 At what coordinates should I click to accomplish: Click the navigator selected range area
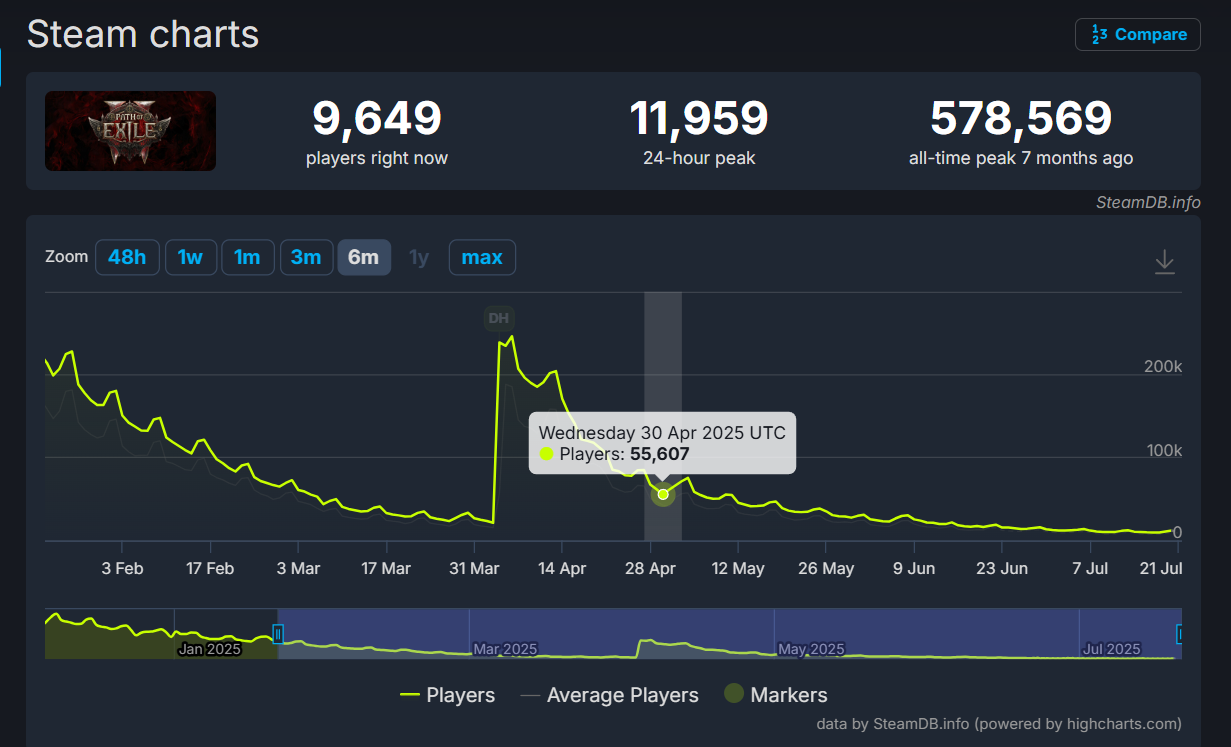729,633
